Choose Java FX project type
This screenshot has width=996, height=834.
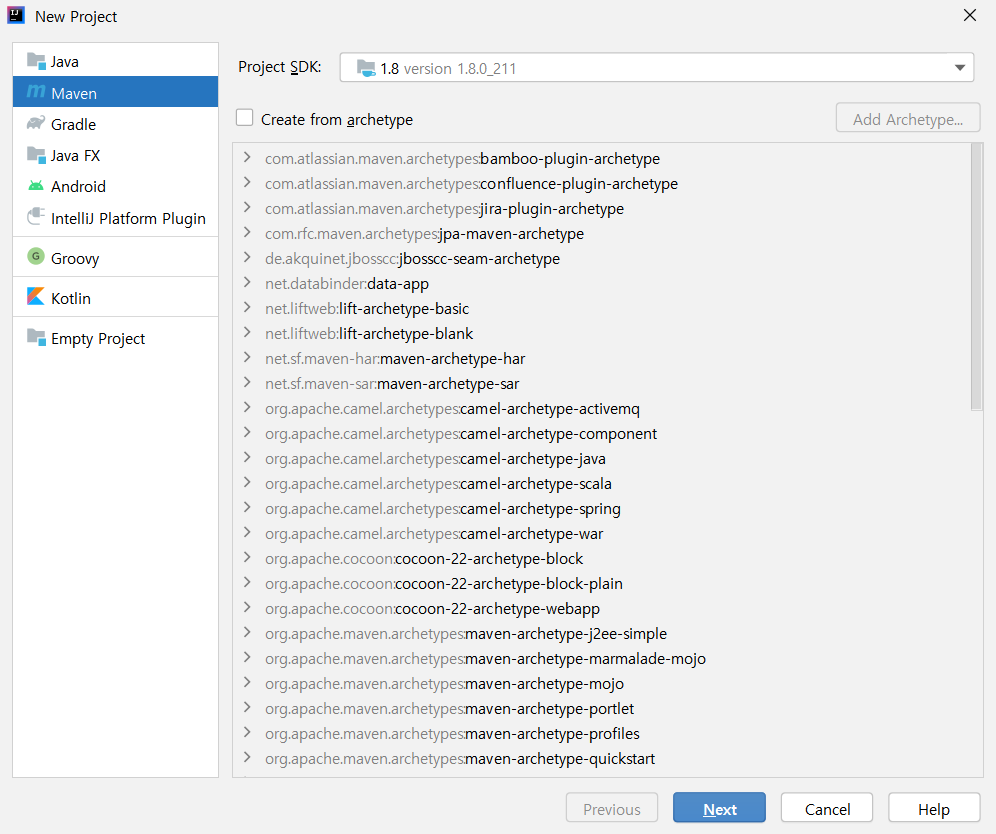(115, 155)
